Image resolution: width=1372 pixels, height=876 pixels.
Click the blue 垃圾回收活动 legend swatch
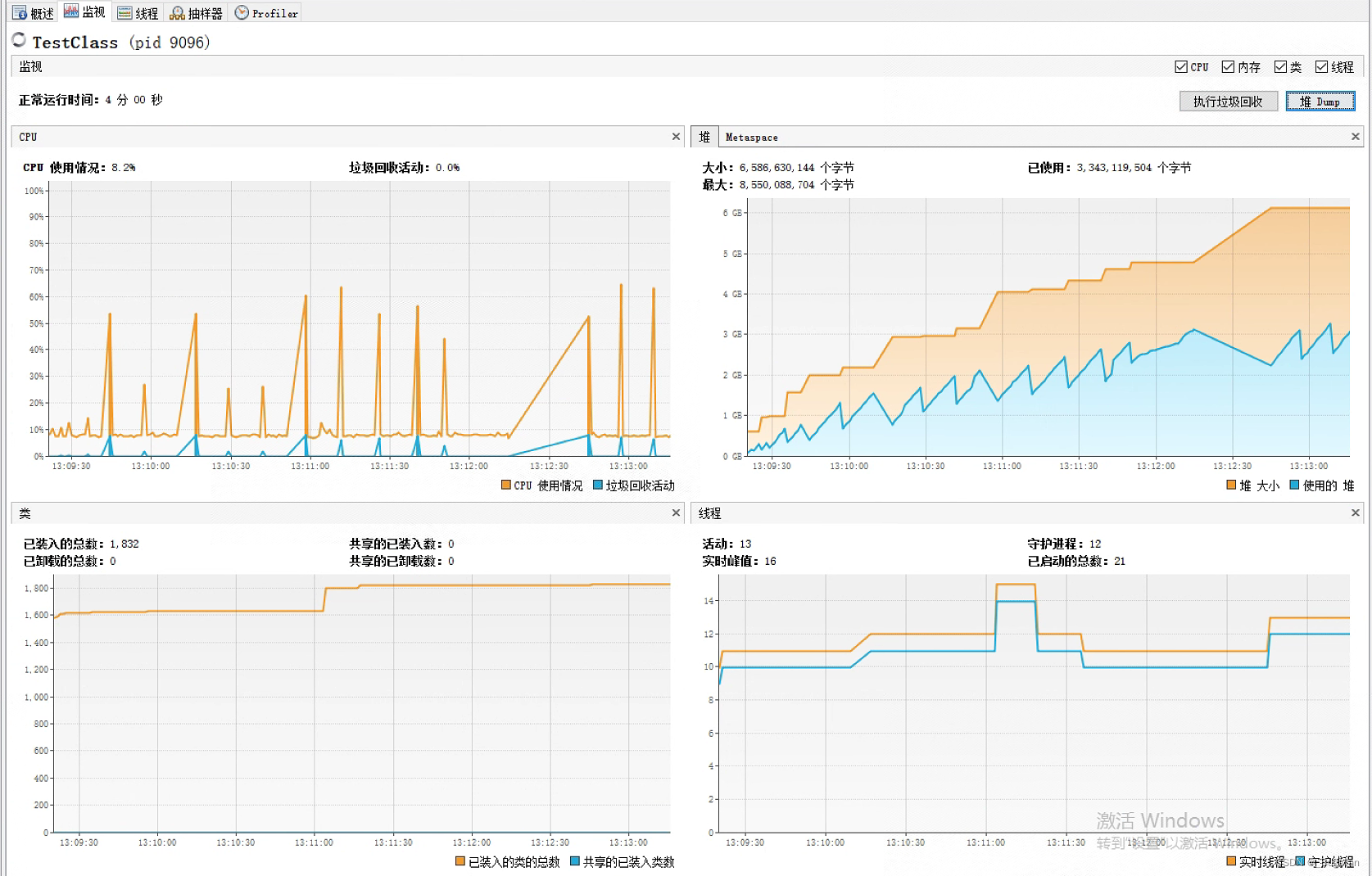tap(597, 485)
